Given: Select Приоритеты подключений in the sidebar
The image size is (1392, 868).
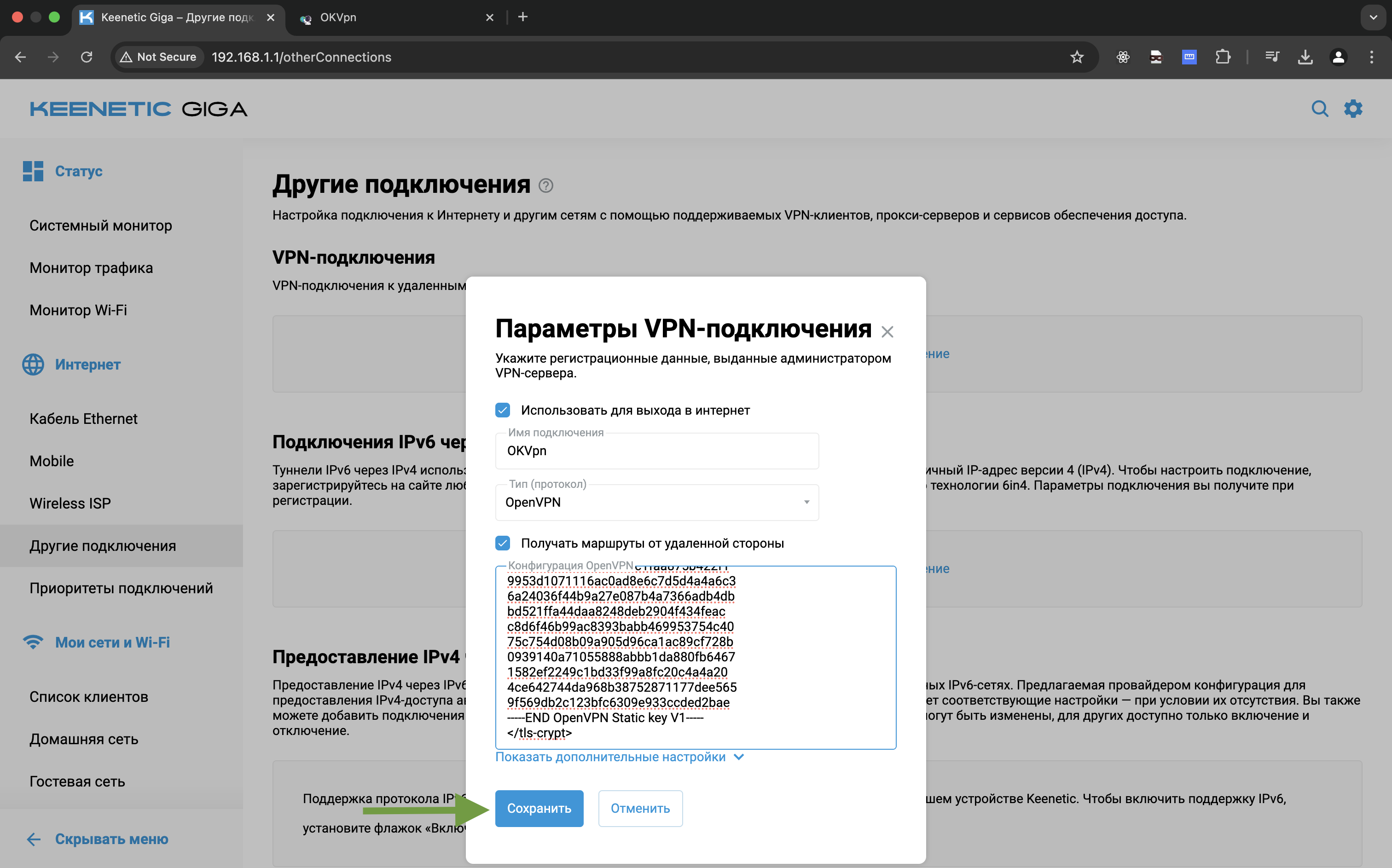Looking at the screenshot, I should click(x=121, y=588).
